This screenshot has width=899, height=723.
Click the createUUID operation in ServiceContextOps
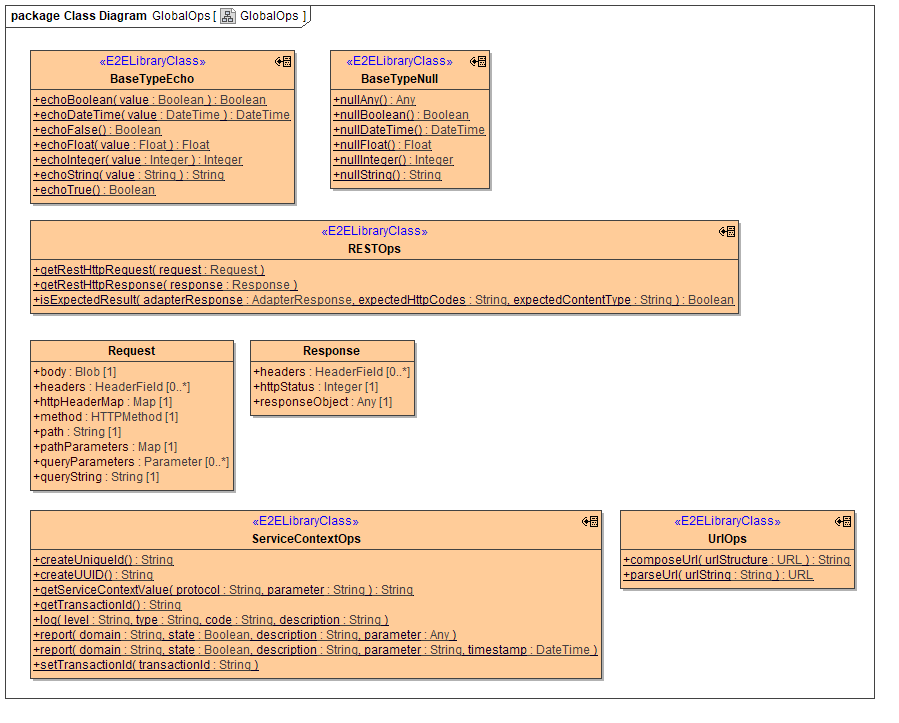click(x=94, y=575)
